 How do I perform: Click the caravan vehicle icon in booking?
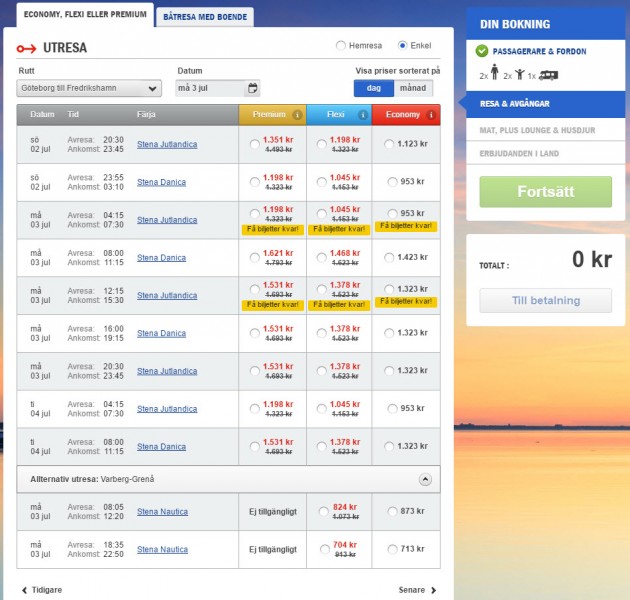549,74
